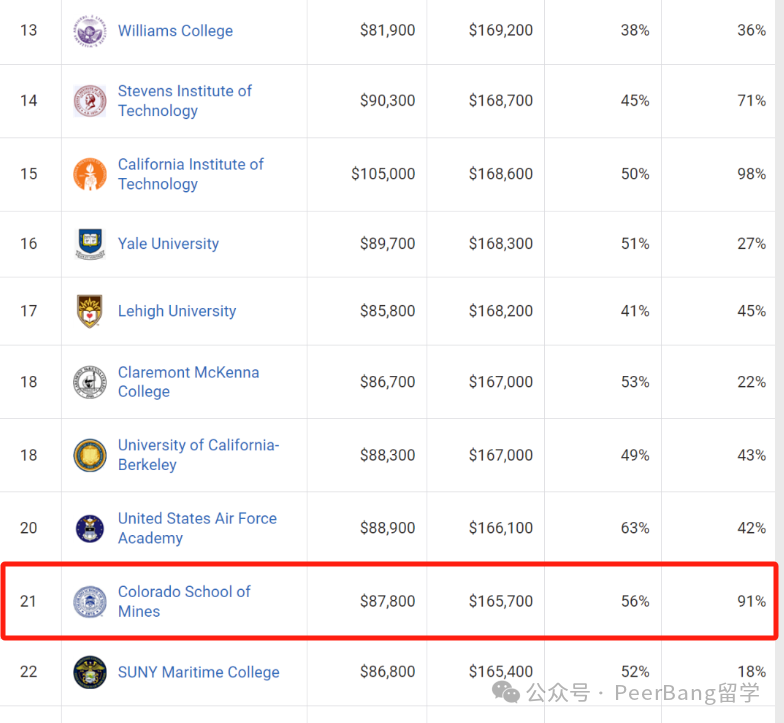Open University of California-Berkeley link
784x723 pixels.
[x=198, y=455]
